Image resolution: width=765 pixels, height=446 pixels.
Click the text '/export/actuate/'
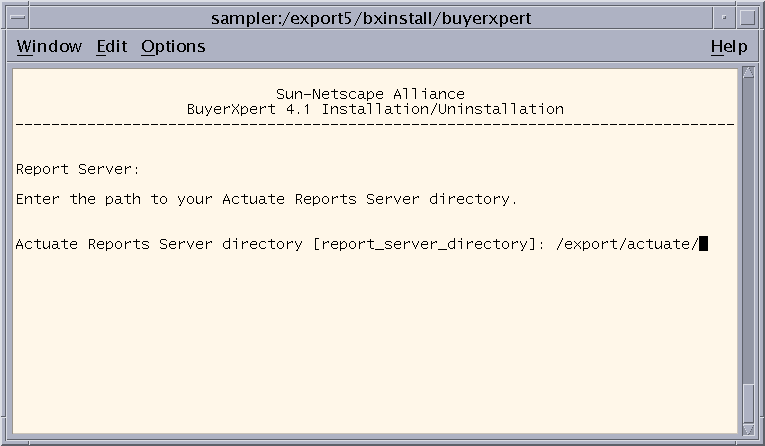click(x=627, y=243)
